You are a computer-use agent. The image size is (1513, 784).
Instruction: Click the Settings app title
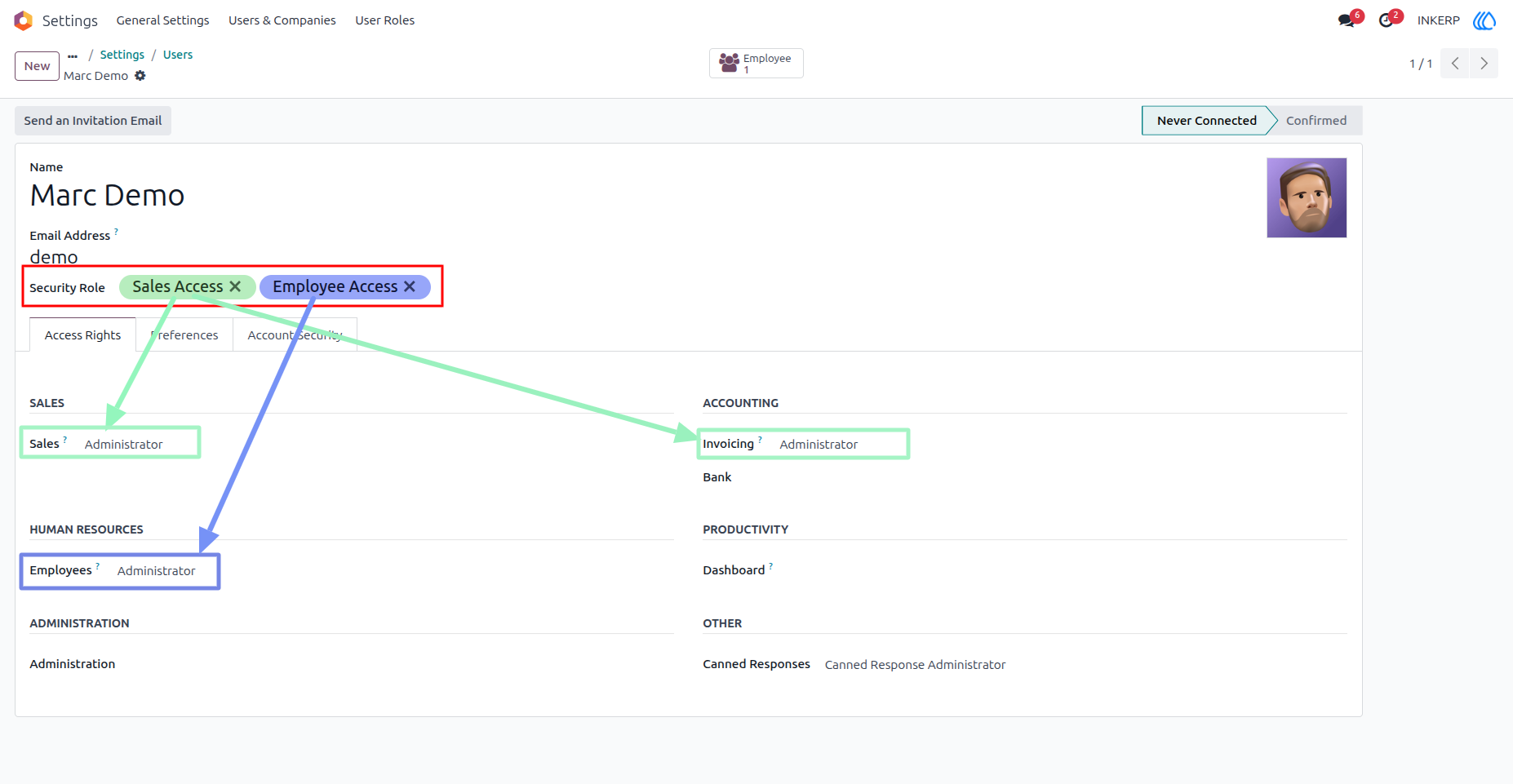pos(70,20)
